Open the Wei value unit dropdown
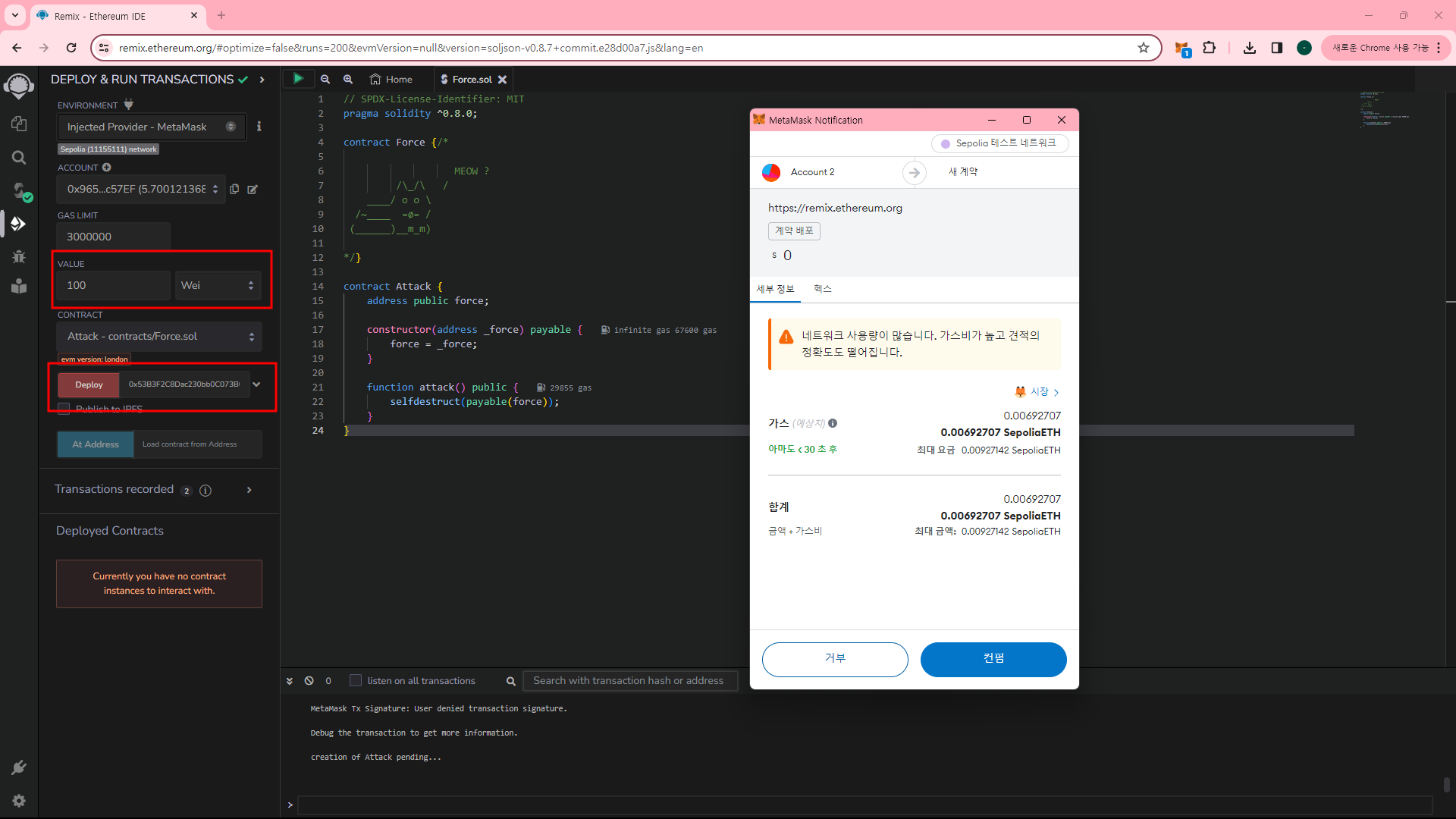The width and height of the screenshot is (1456, 819). (x=218, y=285)
